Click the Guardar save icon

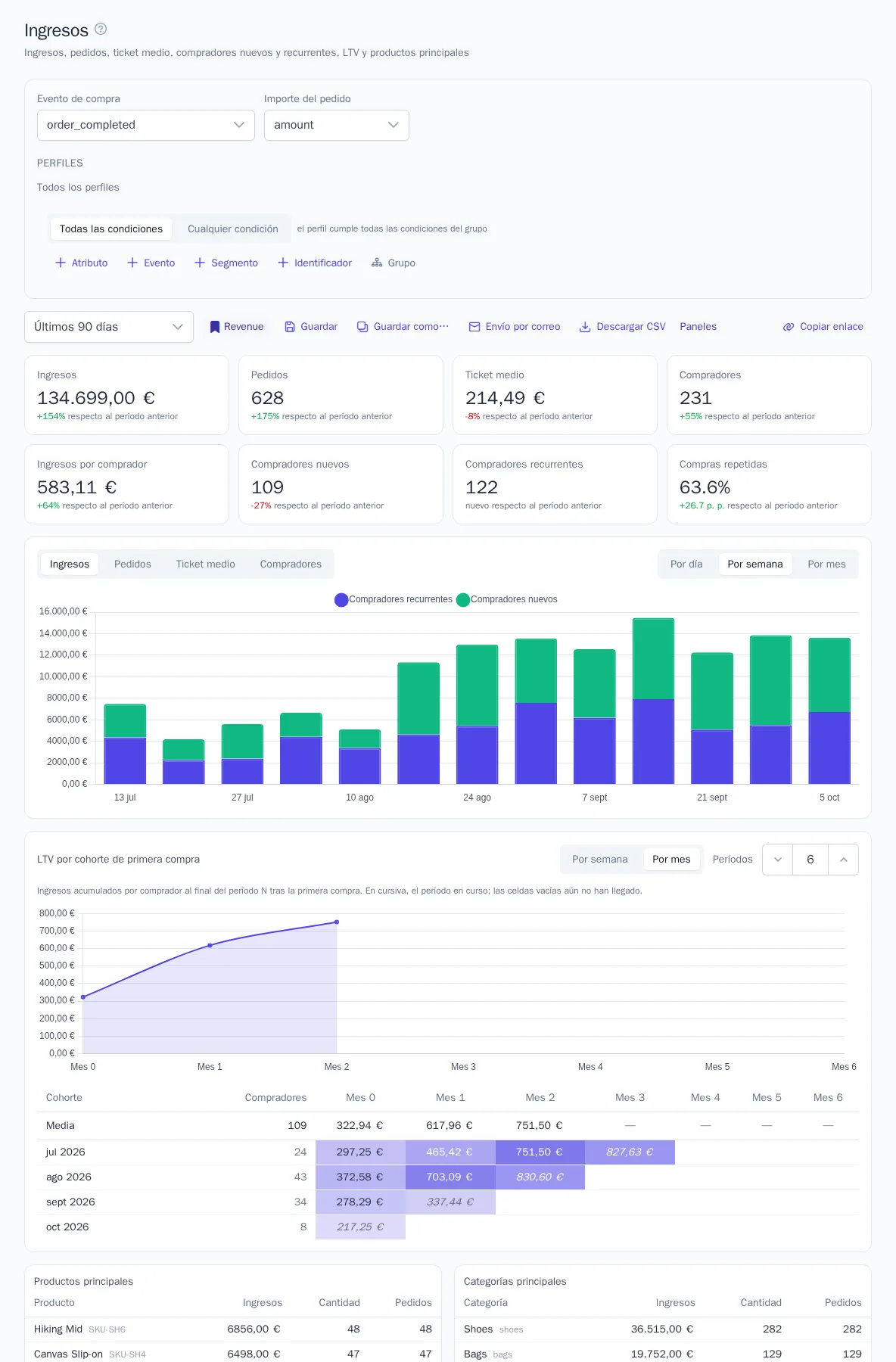[290, 327]
